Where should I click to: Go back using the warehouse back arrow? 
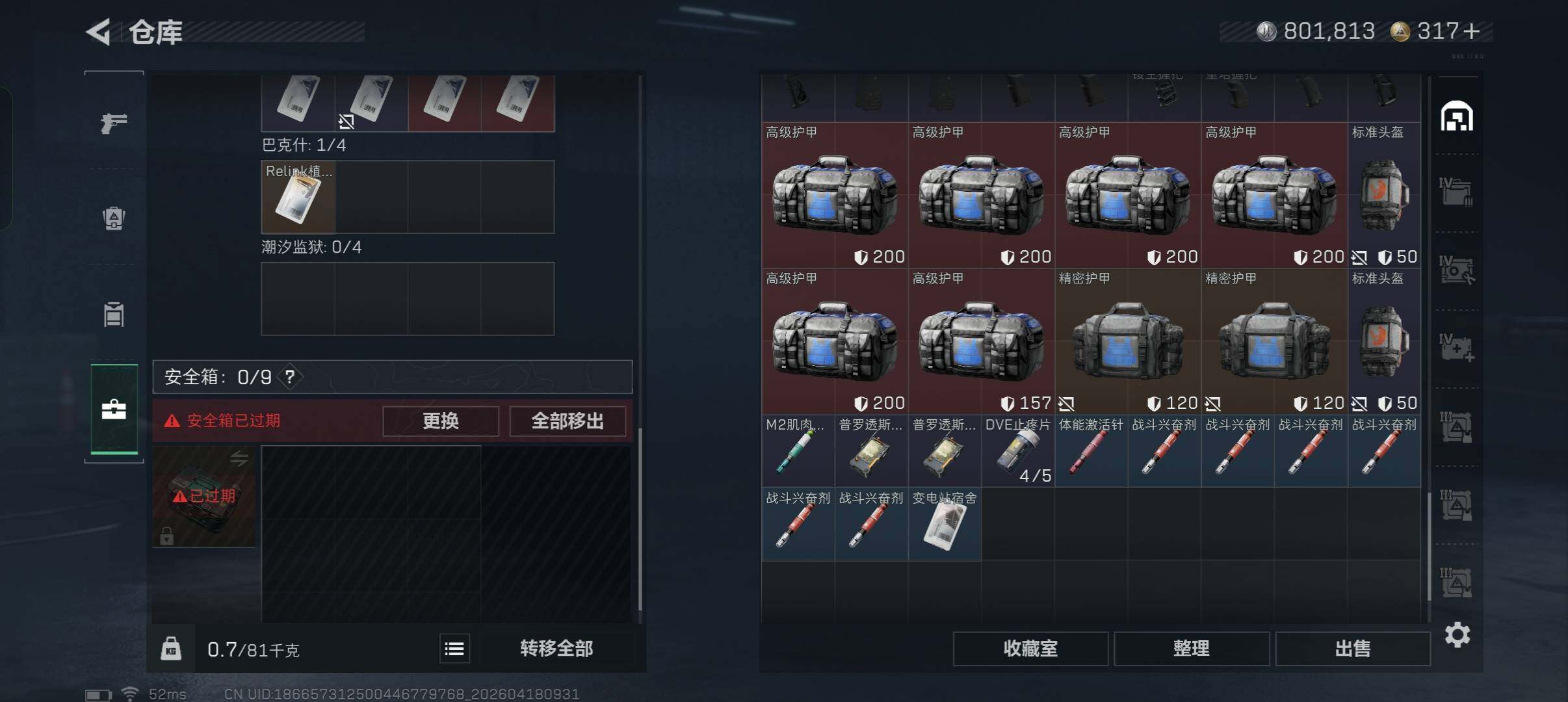pyautogui.click(x=99, y=32)
